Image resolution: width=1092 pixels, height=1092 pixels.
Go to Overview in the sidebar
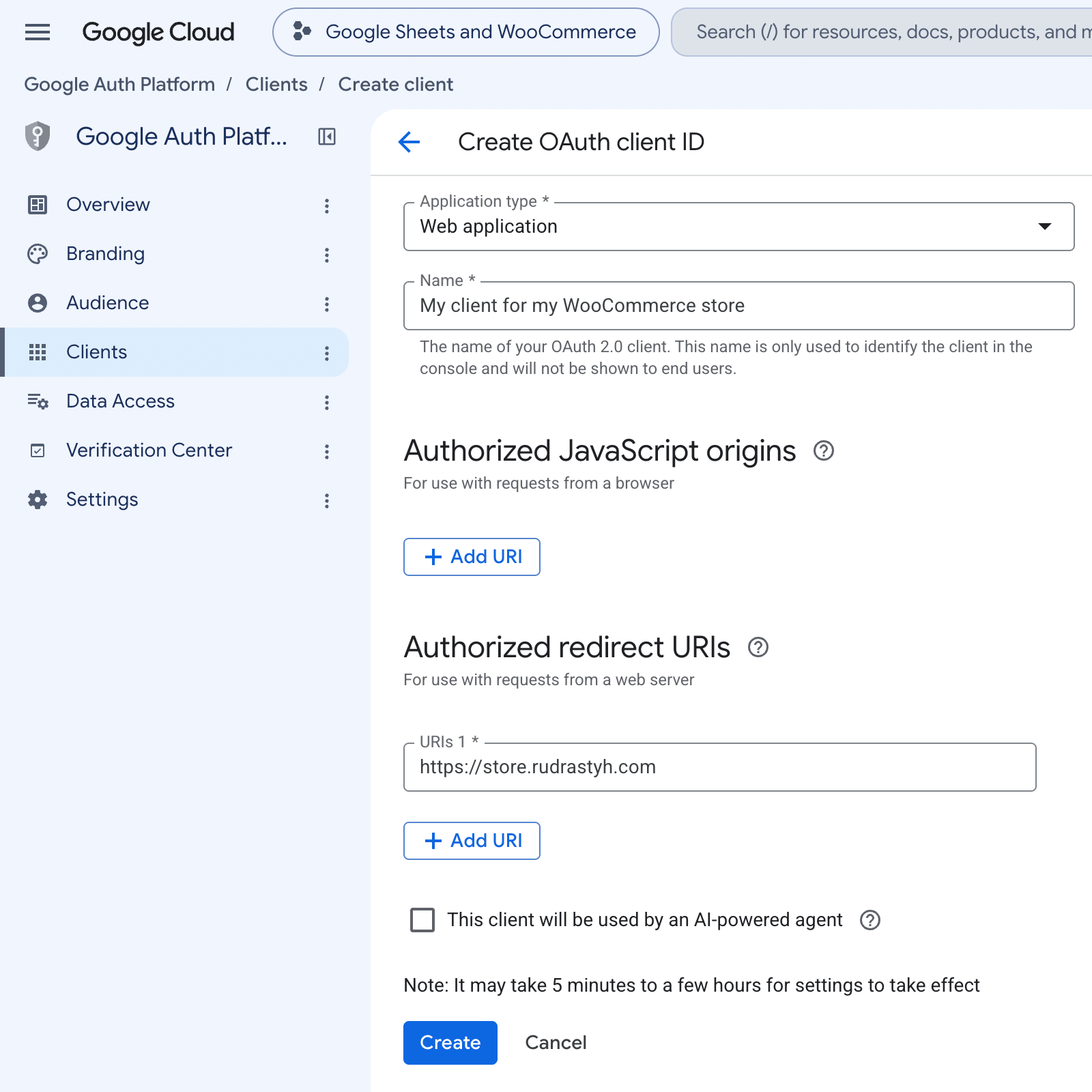tap(108, 205)
